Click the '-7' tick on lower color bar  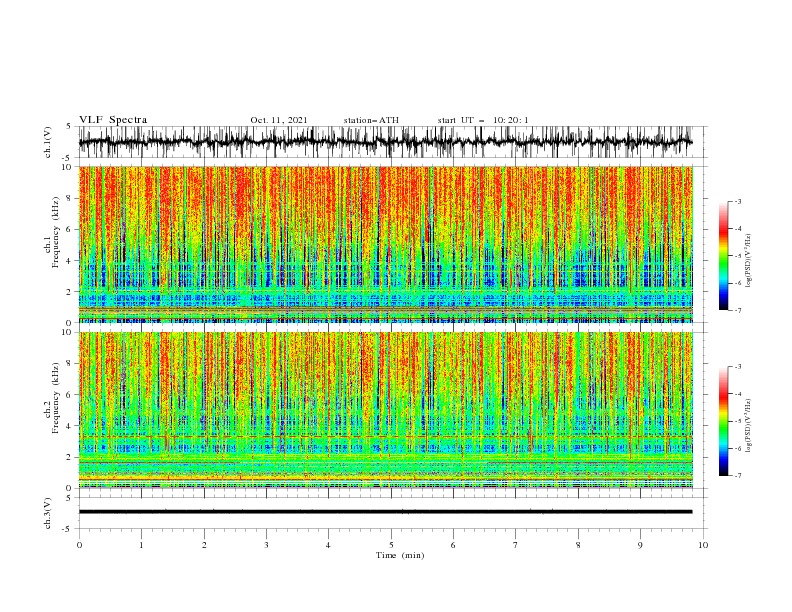click(738, 476)
